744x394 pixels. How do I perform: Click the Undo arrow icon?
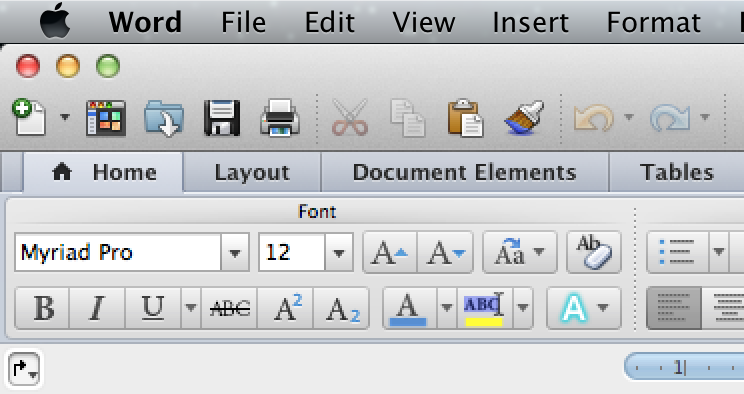click(594, 118)
